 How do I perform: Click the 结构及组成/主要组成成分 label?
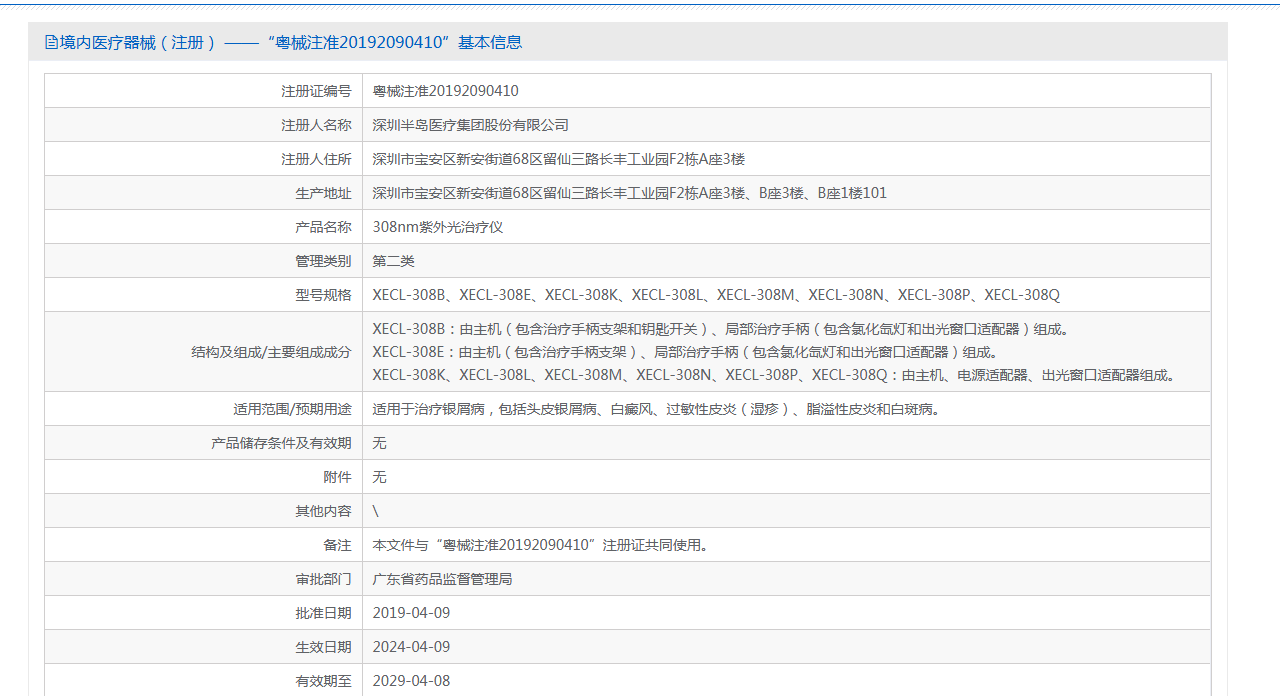pos(272,352)
